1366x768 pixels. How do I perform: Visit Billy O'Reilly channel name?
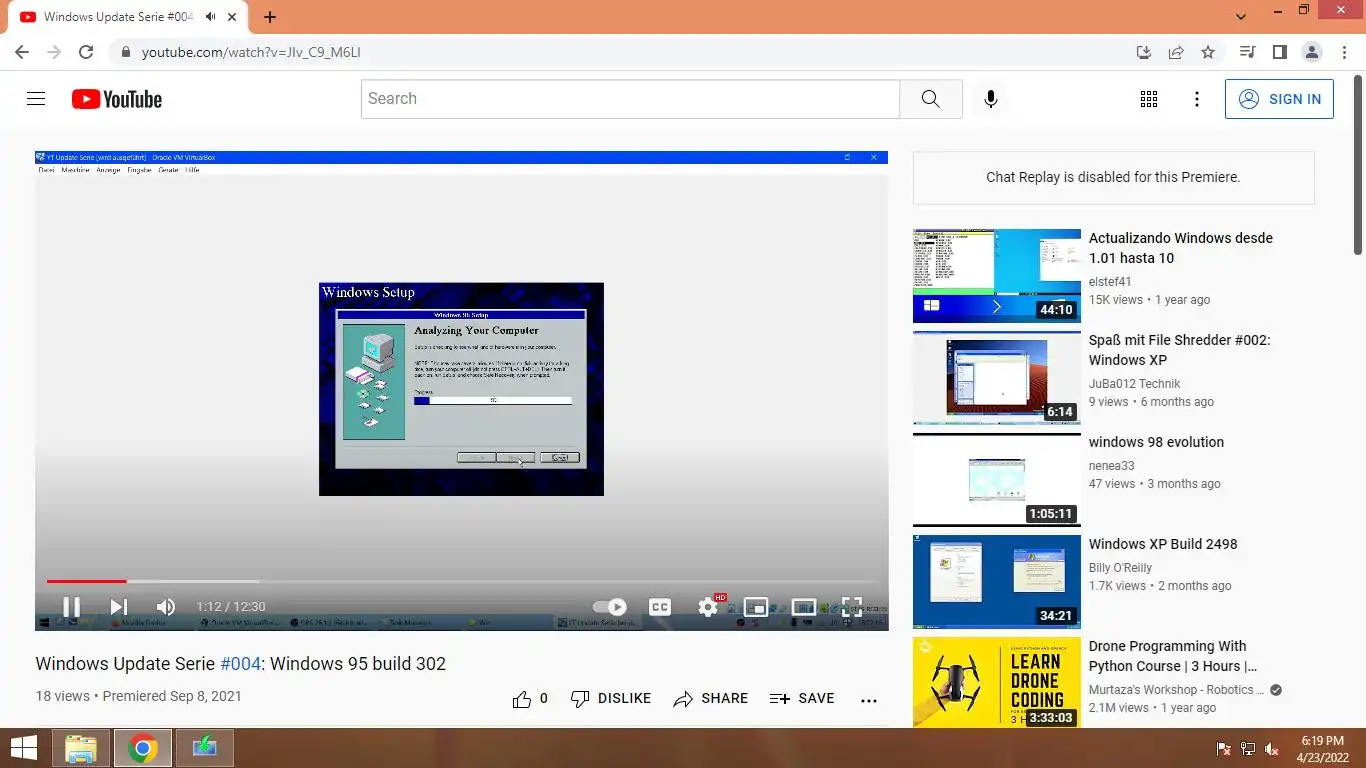1120,568
